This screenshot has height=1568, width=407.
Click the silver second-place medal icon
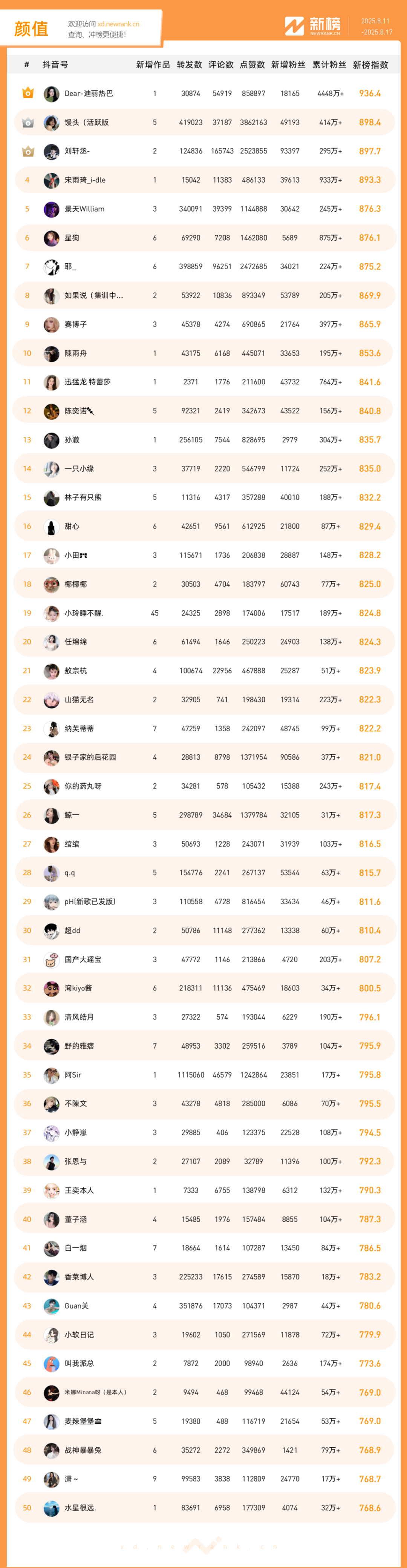[28, 122]
